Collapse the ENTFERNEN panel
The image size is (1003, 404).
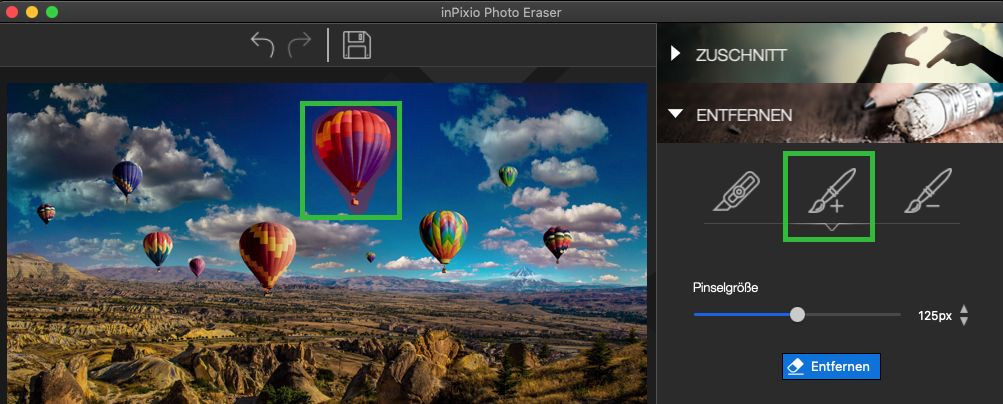tap(675, 114)
